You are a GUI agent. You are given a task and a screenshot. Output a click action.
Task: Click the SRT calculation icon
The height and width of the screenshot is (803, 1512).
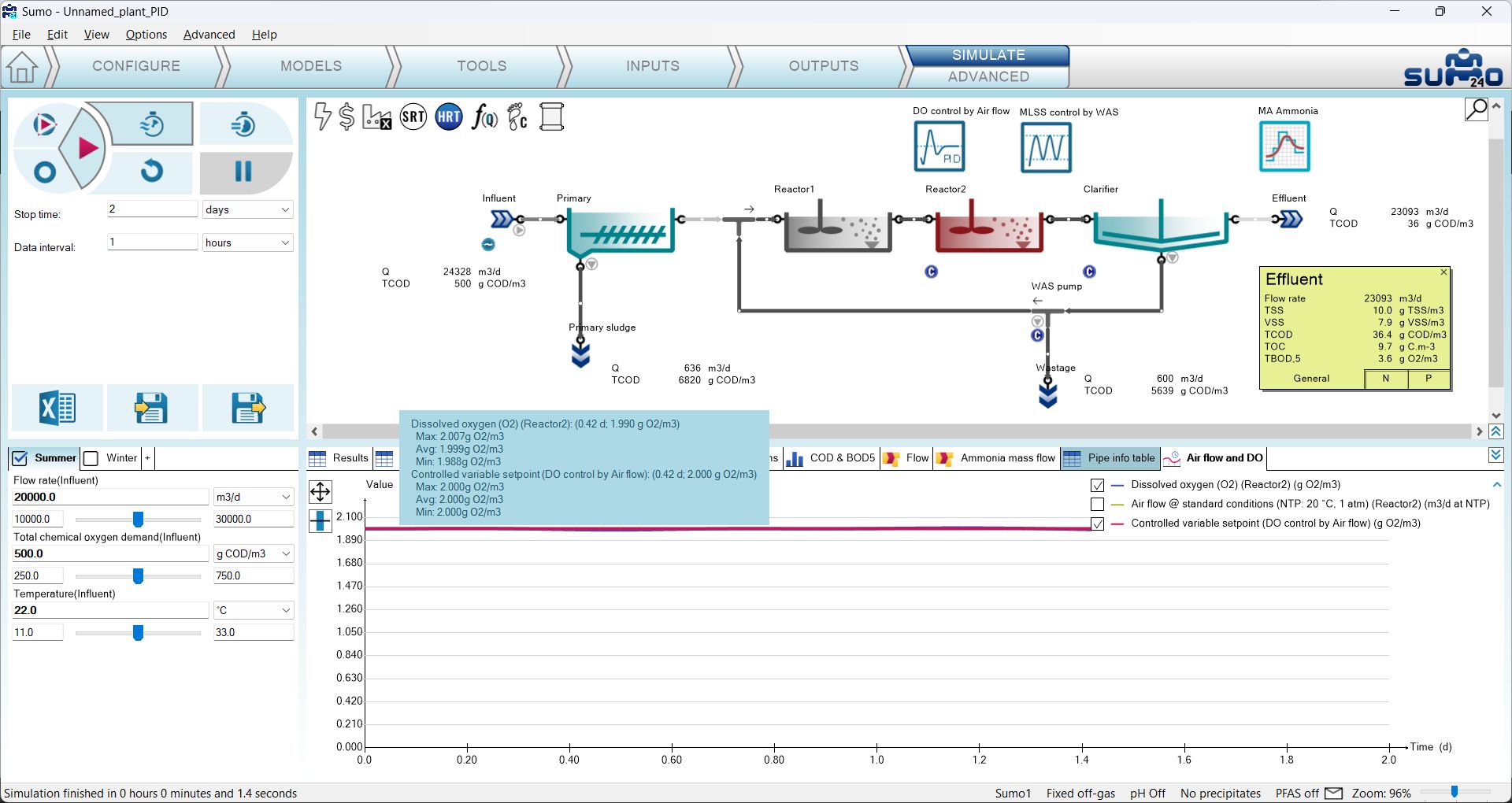coord(413,117)
